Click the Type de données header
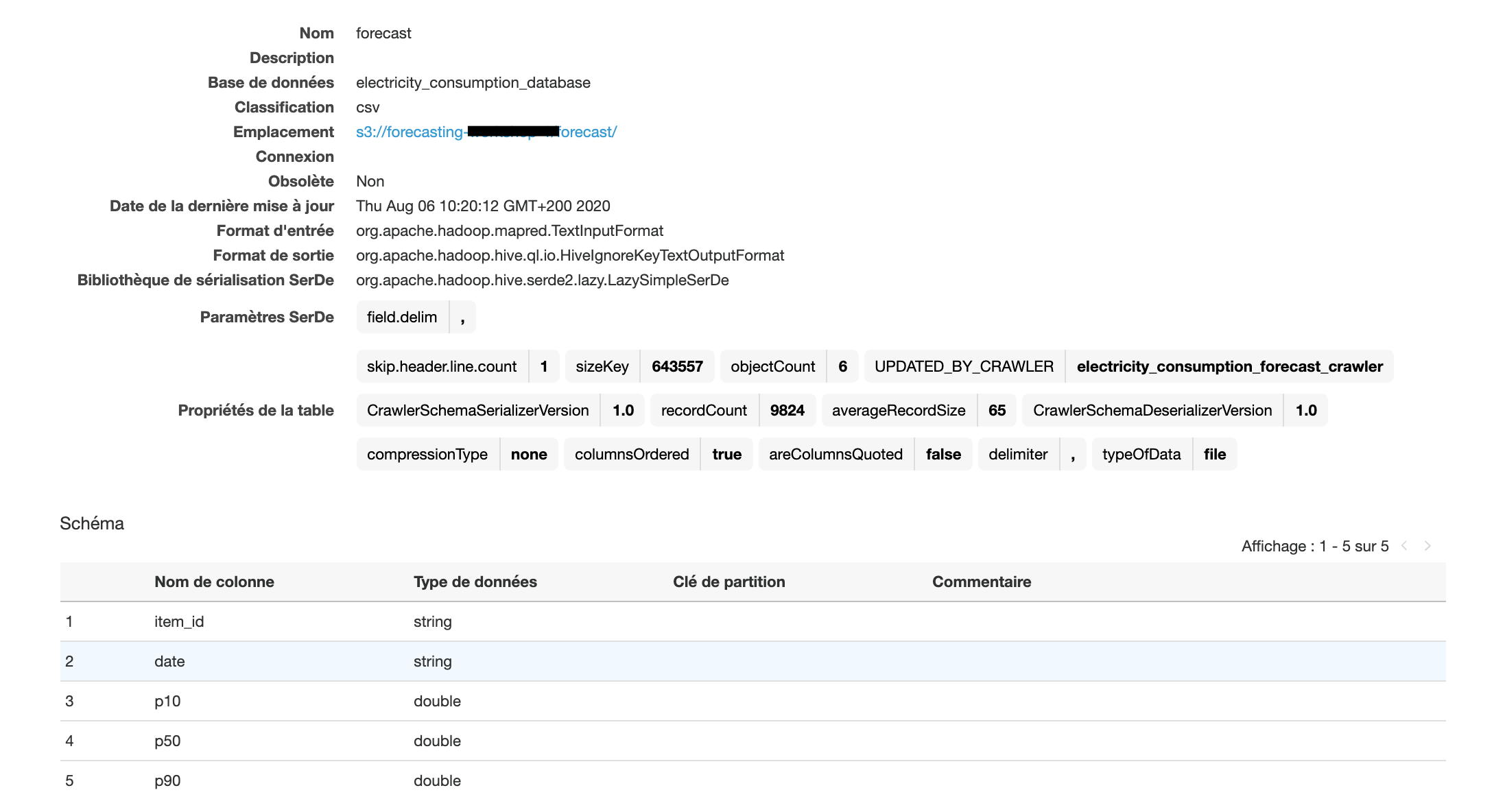The image size is (1505, 812). (475, 582)
